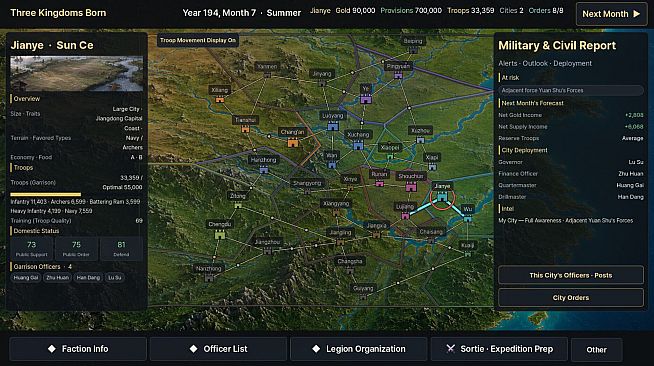Click the Chengdu city castle icon
Image resolution: width=654 pixels, height=366 pixels.
(x=220, y=234)
